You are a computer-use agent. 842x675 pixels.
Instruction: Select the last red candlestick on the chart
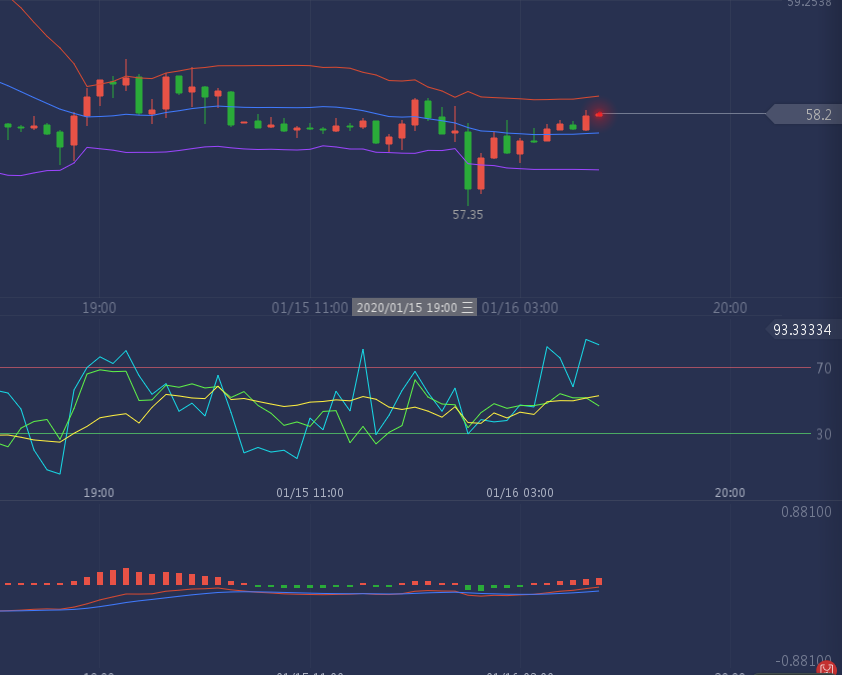pos(586,122)
